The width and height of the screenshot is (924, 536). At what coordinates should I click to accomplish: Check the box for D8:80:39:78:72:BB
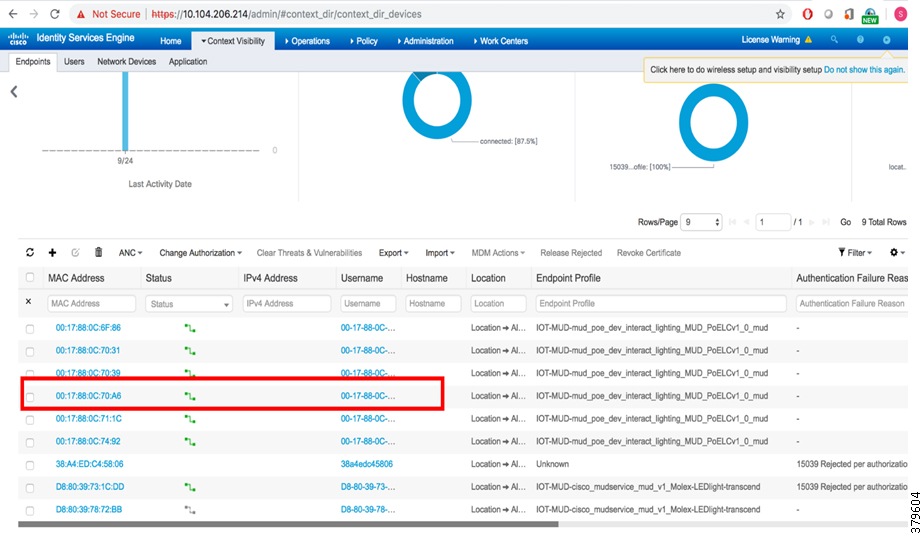(x=29, y=510)
